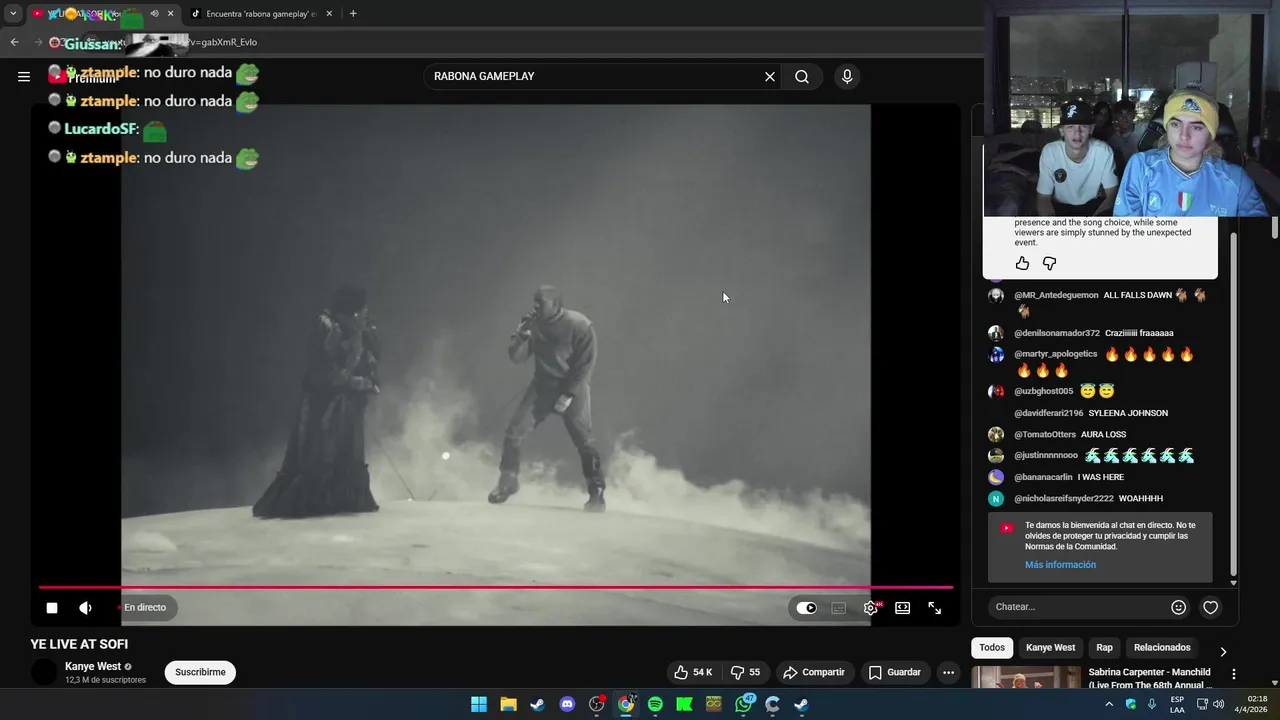Screen dimensions: 1280x720
Task: Clear the RABONA GAMEPLAY search text
Action: click(770, 77)
